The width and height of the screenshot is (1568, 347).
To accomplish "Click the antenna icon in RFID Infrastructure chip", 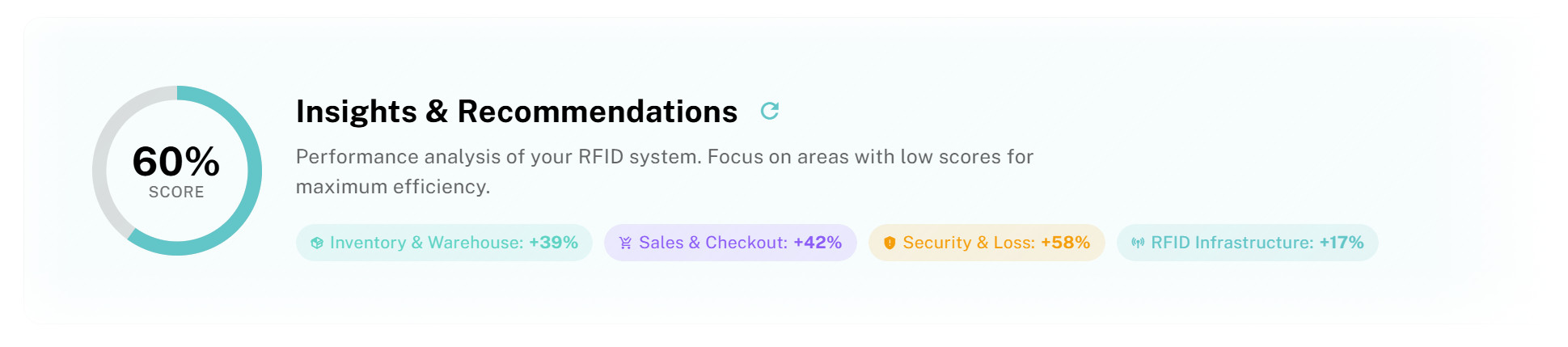I will pyautogui.click(x=1138, y=243).
